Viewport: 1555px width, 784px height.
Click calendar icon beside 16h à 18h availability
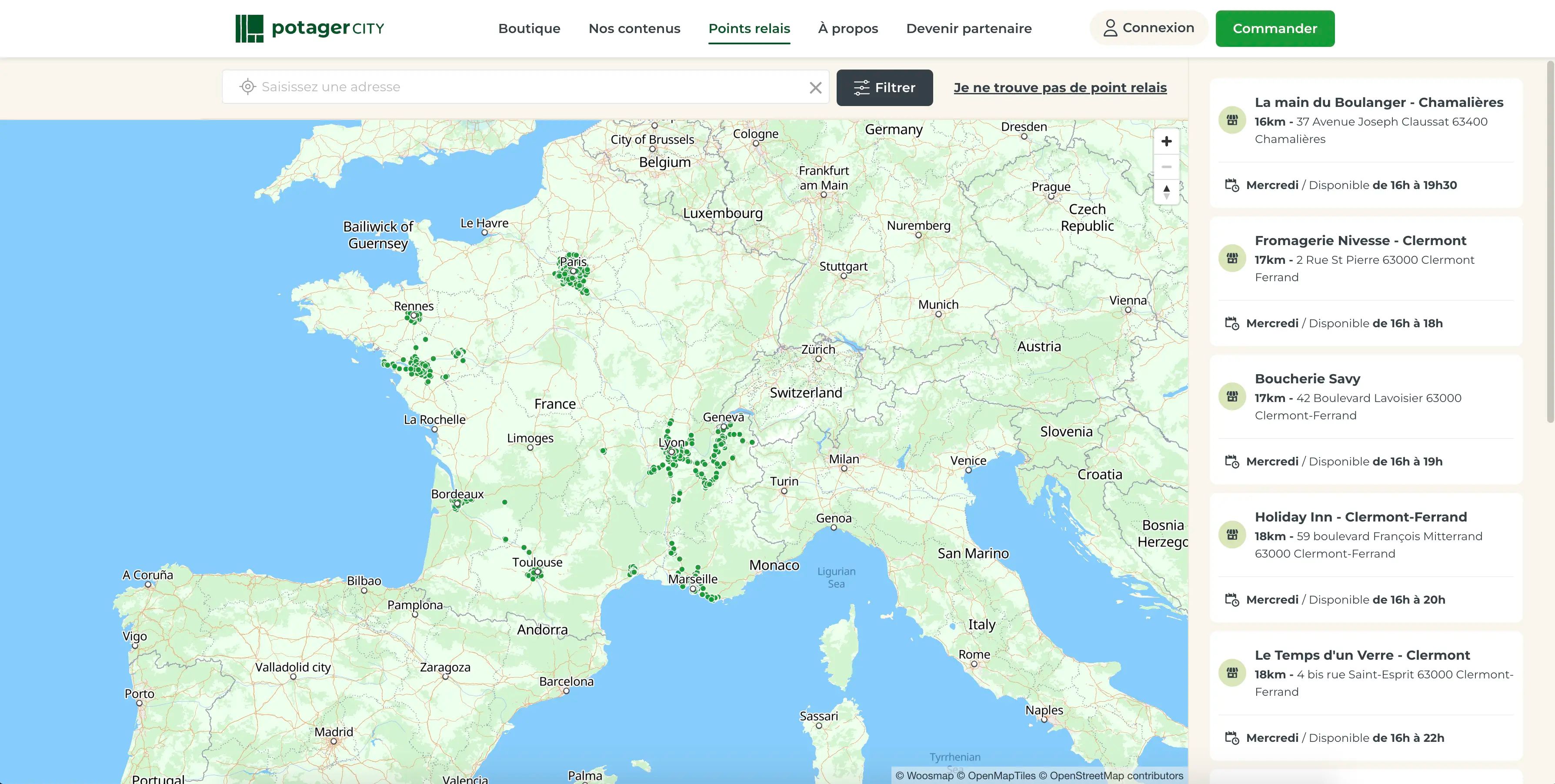(1232, 323)
